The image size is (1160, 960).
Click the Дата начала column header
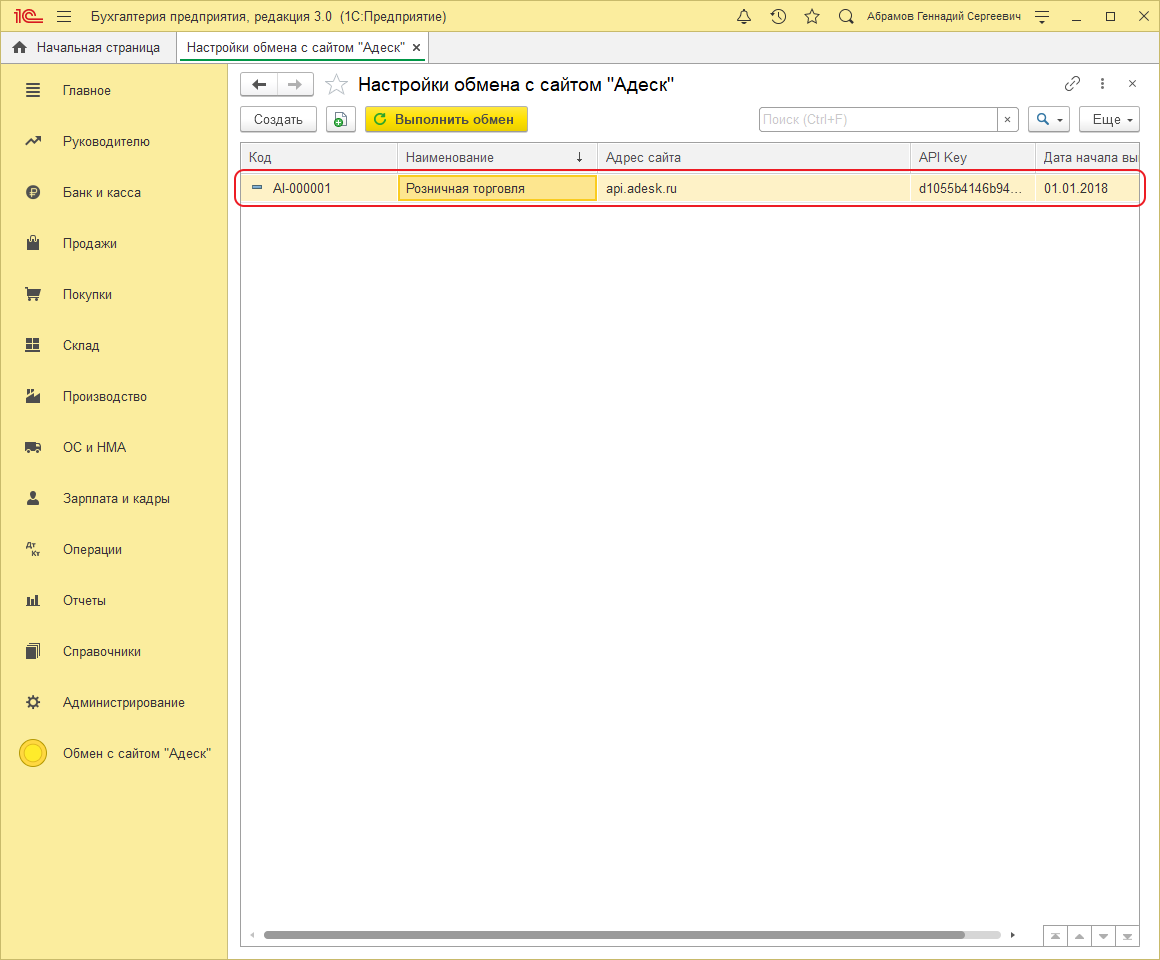click(x=1087, y=158)
